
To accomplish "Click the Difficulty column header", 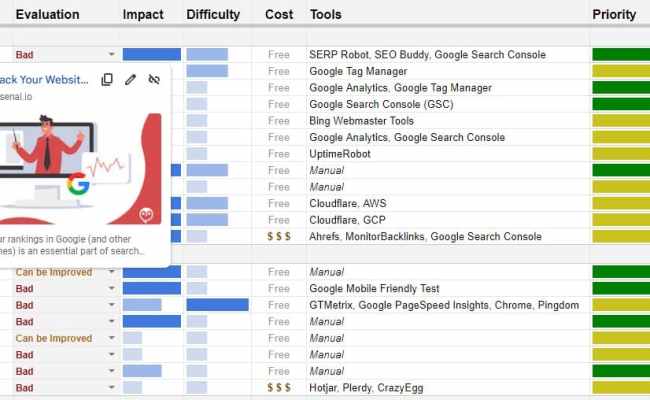I will [213, 15].
